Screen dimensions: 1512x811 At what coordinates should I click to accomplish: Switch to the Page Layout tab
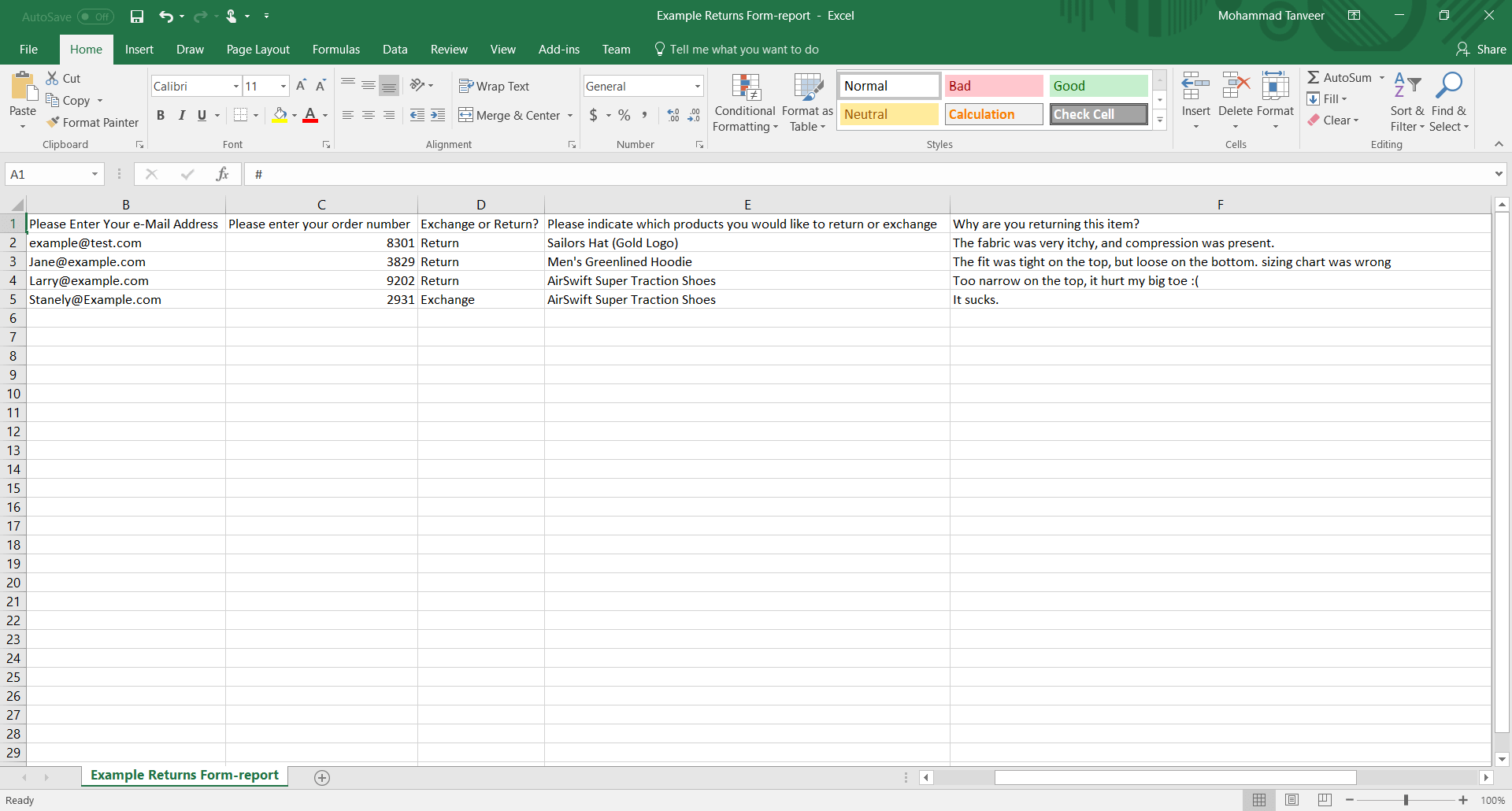click(x=258, y=49)
